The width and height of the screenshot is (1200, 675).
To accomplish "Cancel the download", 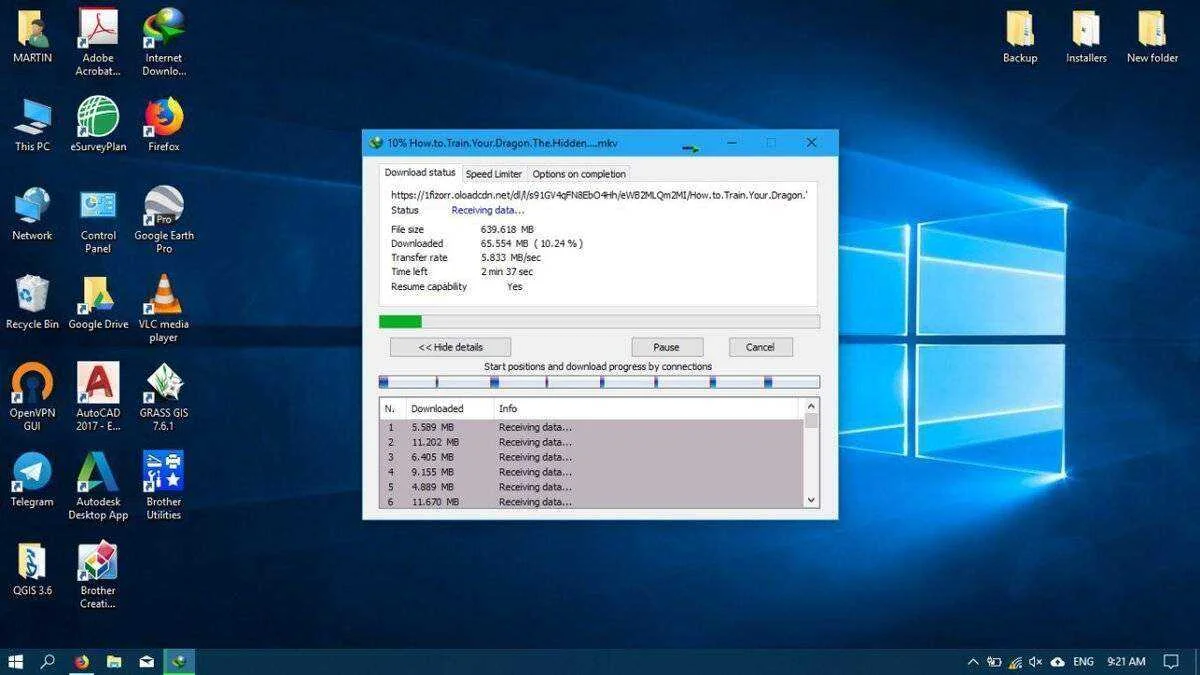I will tap(760, 347).
